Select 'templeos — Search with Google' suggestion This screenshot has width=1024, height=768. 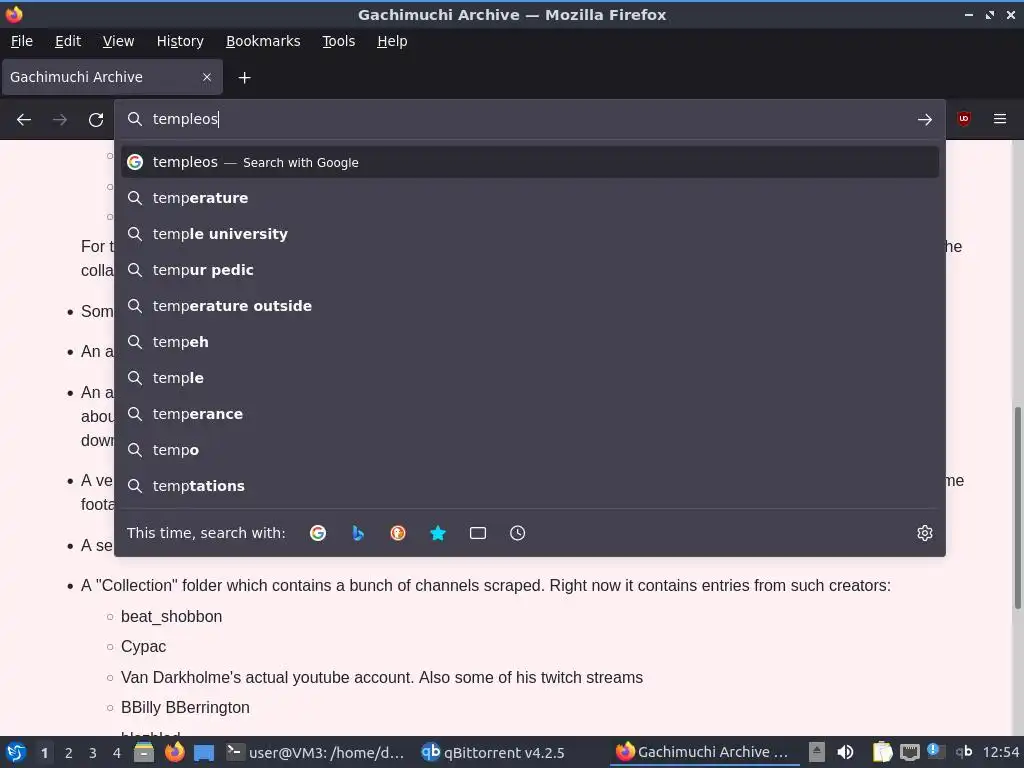pyautogui.click(x=530, y=162)
